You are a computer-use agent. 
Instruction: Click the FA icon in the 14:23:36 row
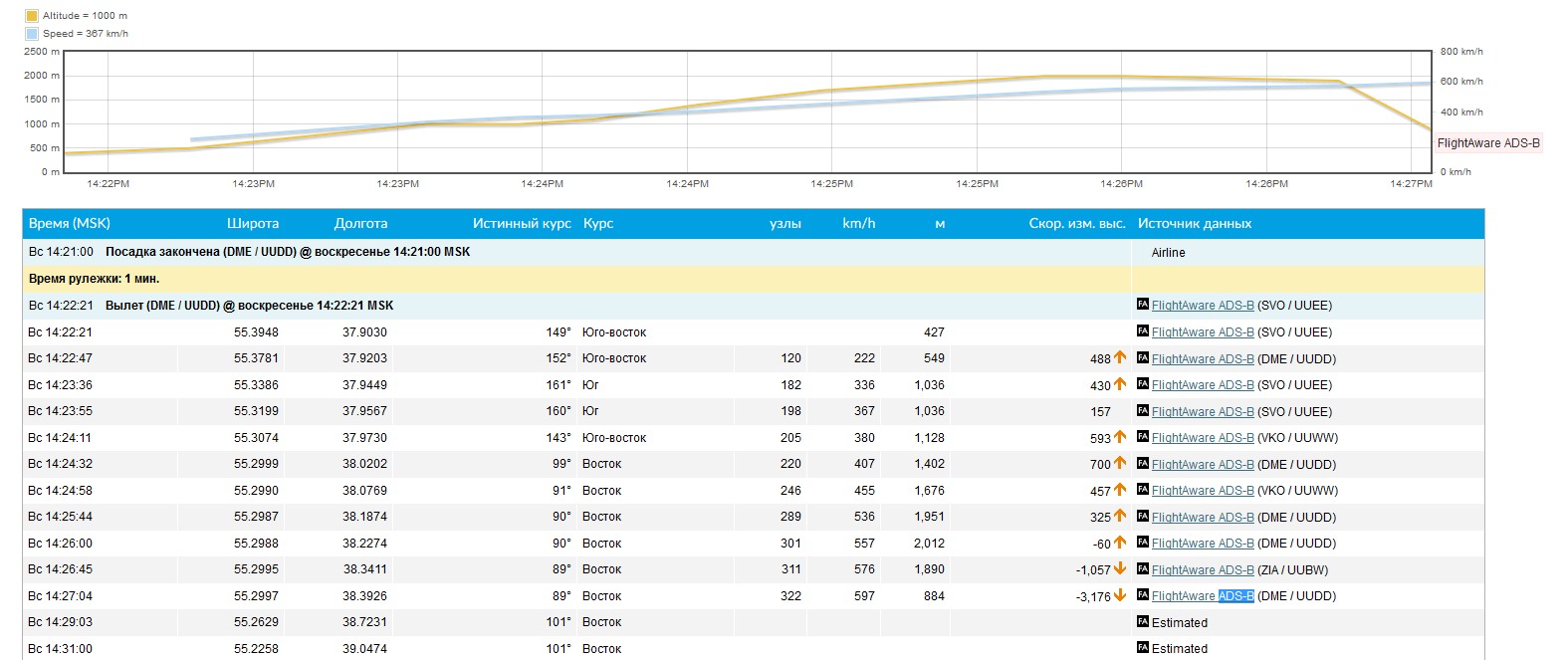point(1143,384)
